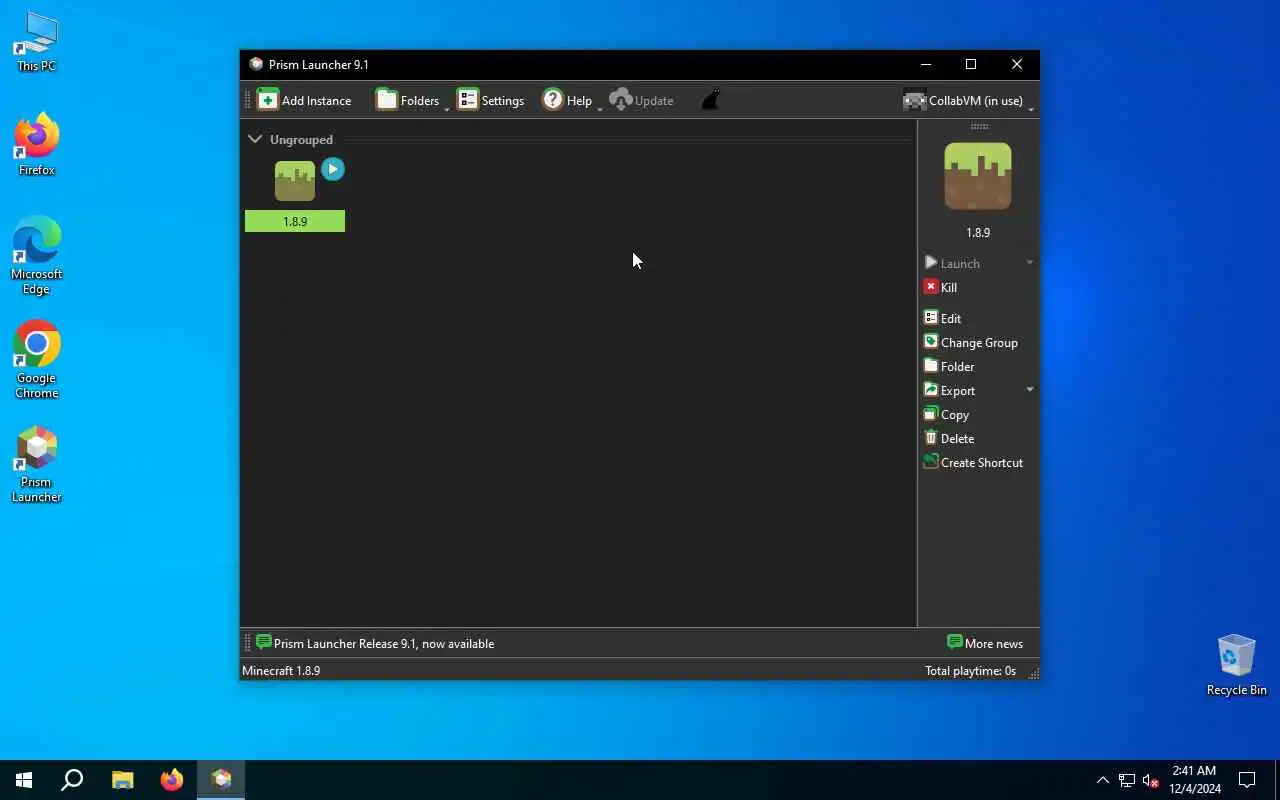Select the 1.8.9 grass block instance icon

coord(295,181)
